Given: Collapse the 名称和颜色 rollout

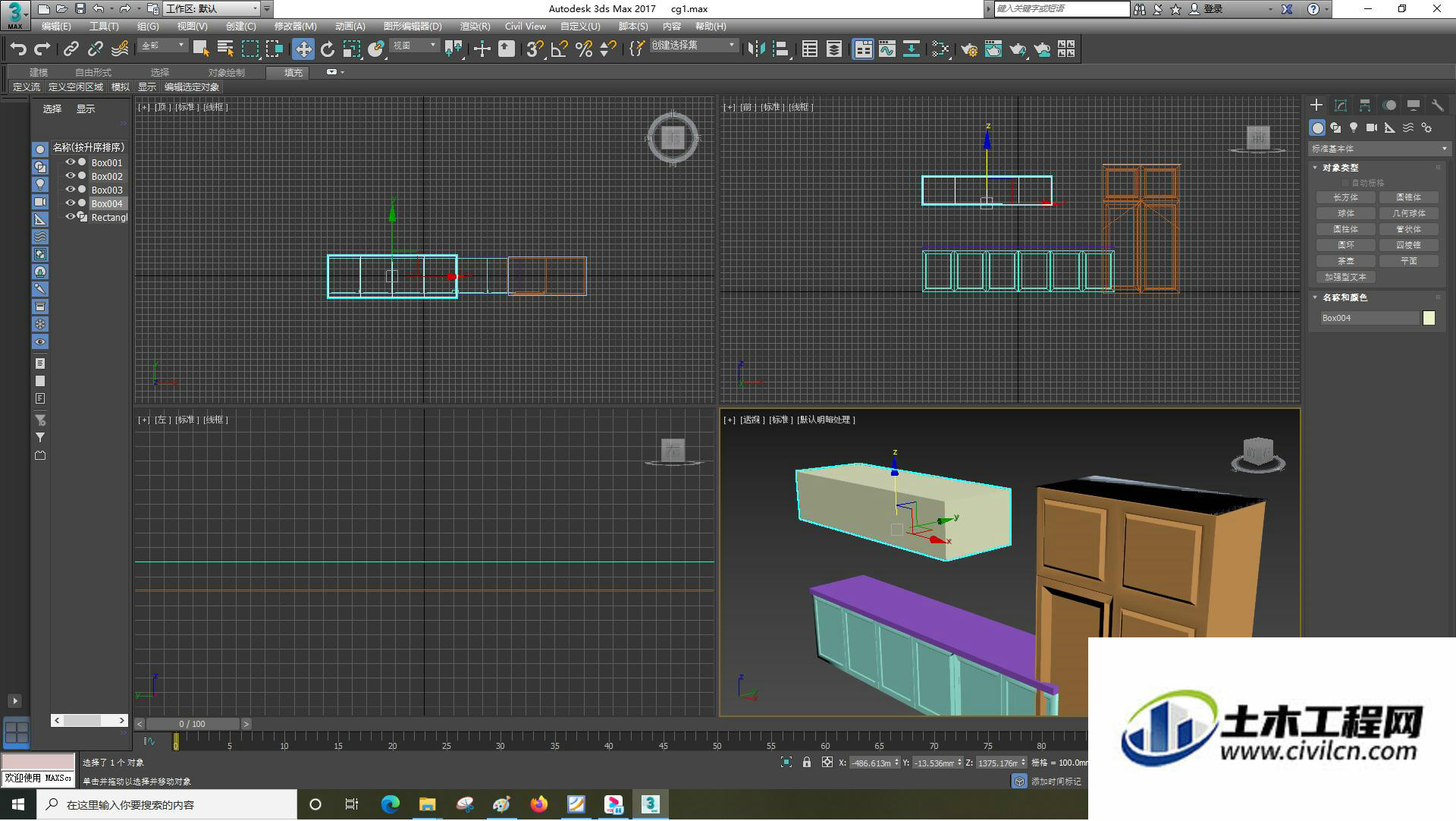Looking at the screenshot, I should [x=1345, y=297].
